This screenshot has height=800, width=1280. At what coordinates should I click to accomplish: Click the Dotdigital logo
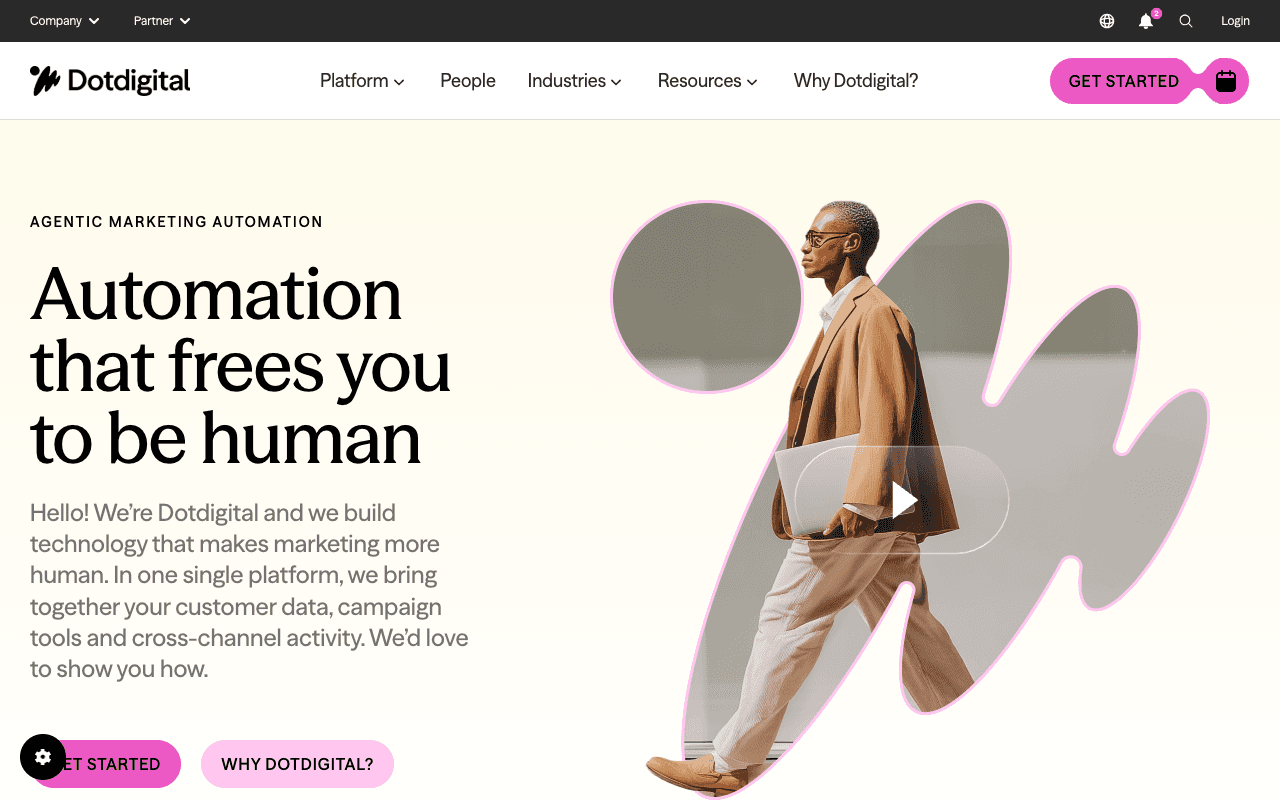(x=110, y=81)
